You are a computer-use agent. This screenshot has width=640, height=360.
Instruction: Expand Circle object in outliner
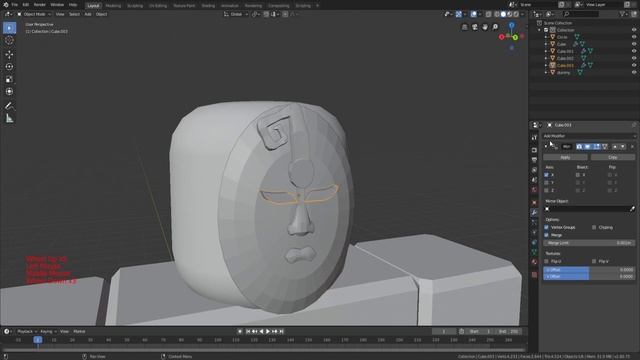click(x=546, y=37)
